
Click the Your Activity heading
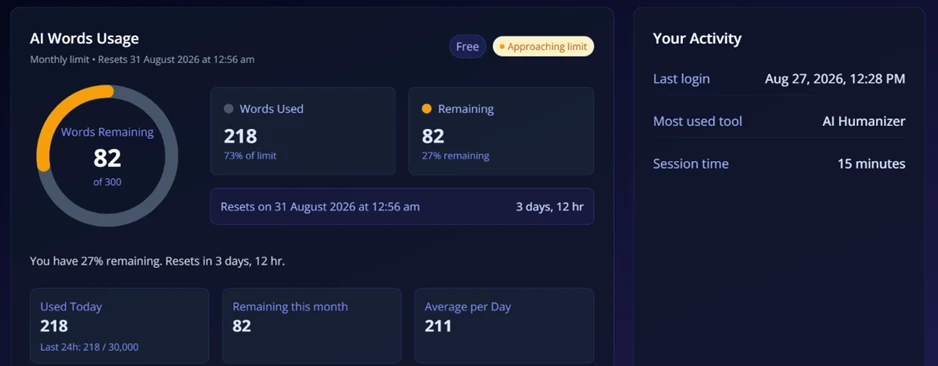(697, 39)
